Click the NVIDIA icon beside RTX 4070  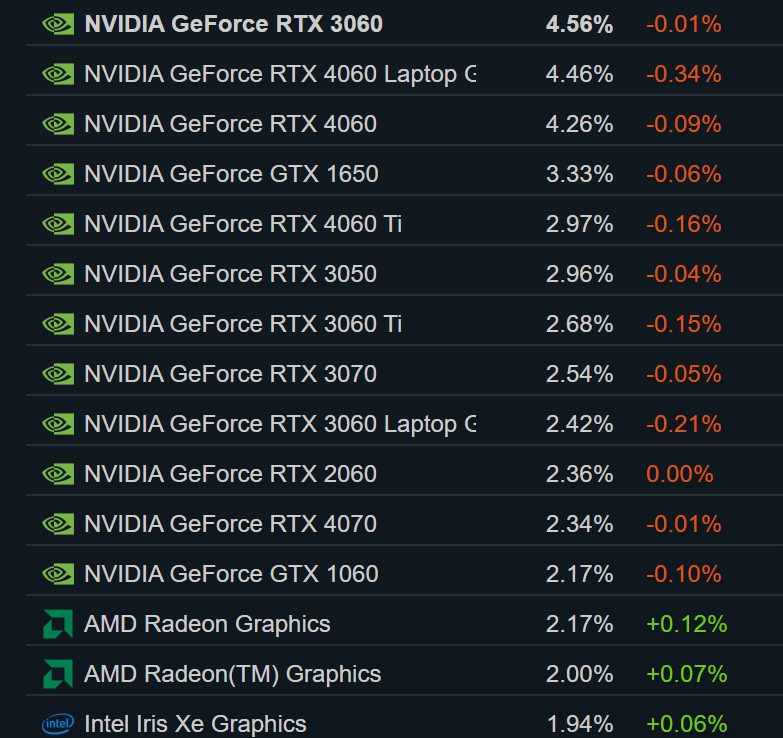(57, 524)
